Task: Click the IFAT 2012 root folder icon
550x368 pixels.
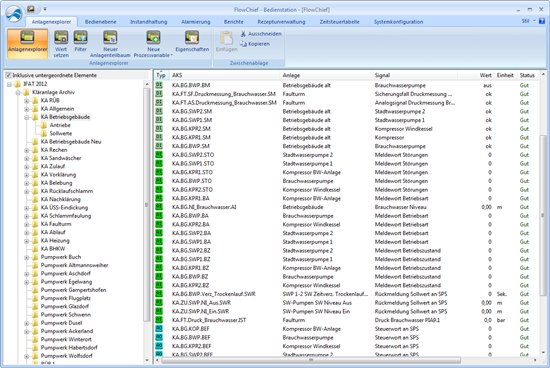Action: 18,84
